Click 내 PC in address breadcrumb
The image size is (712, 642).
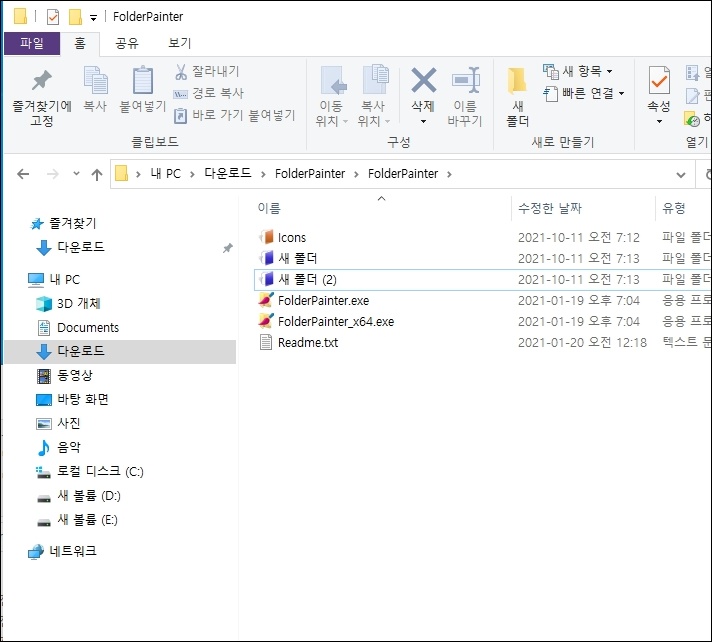coord(166,174)
